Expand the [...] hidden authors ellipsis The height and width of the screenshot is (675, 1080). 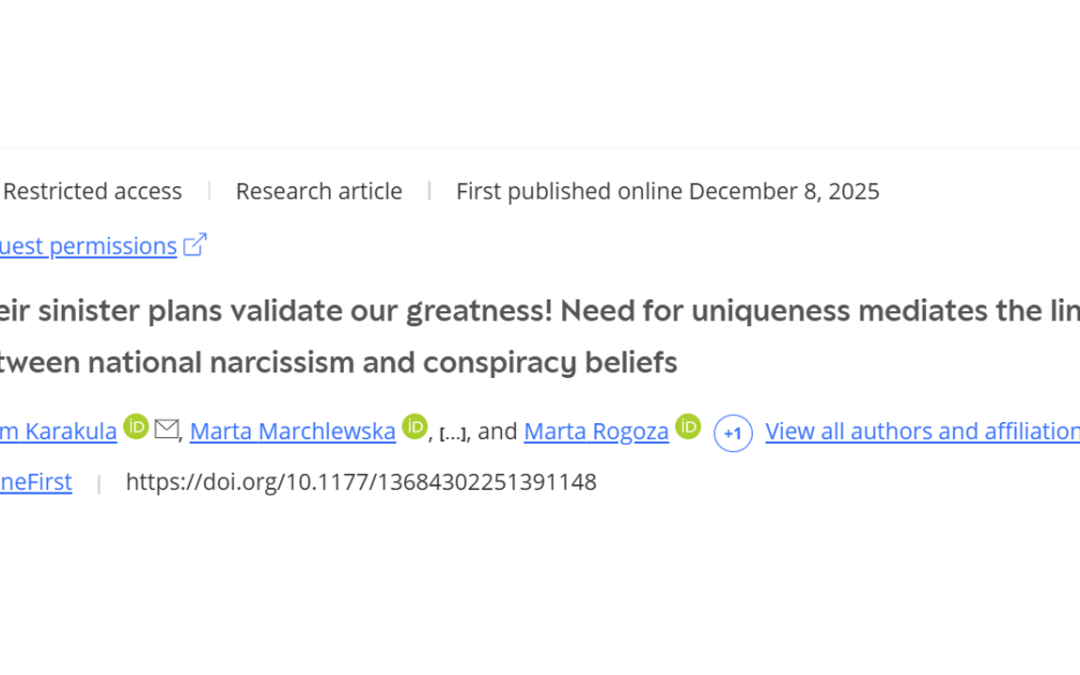tap(453, 433)
